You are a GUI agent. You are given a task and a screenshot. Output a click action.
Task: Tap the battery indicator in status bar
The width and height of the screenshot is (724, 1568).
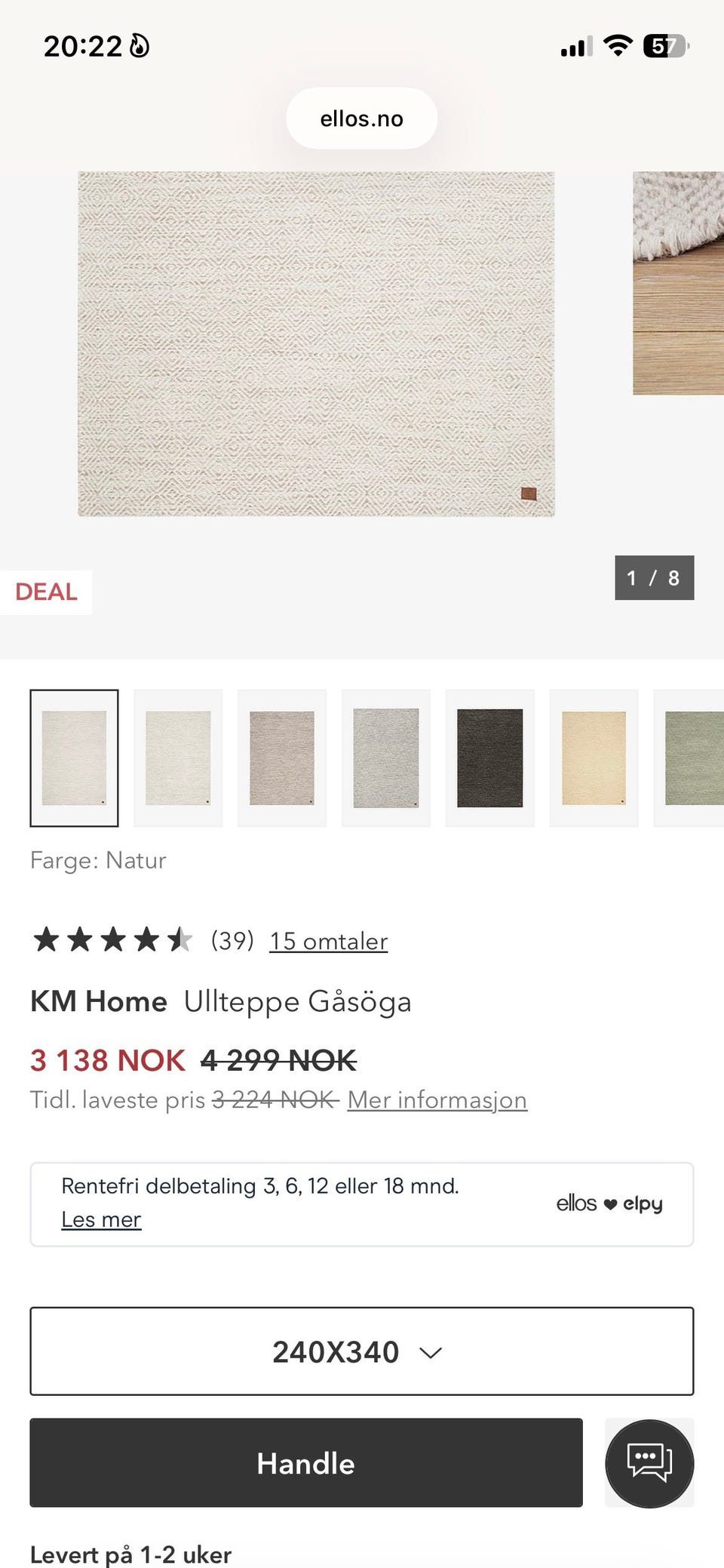click(x=666, y=47)
